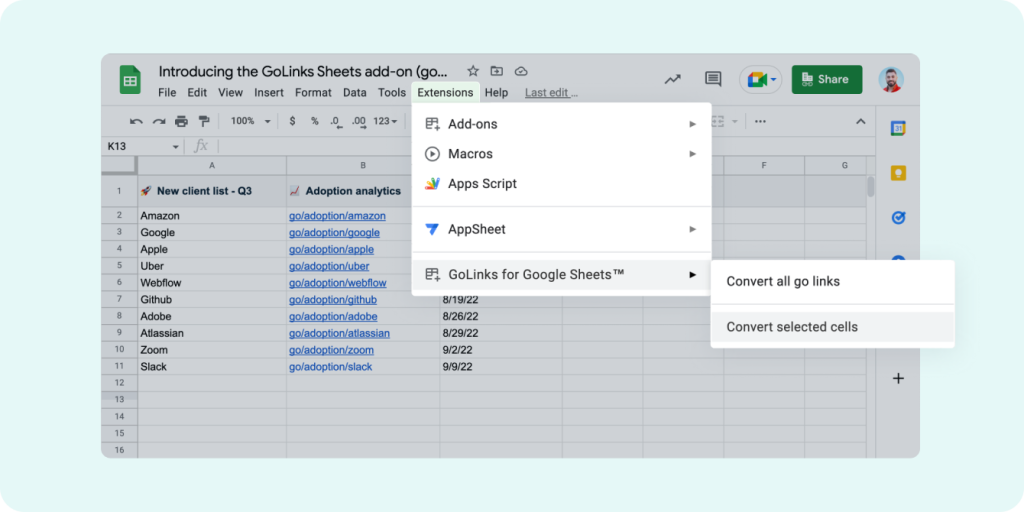Image resolution: width=1024 pixels, height=512 pixels.
Task: Click the AppSheet logo icon
Action: point(432,229)
